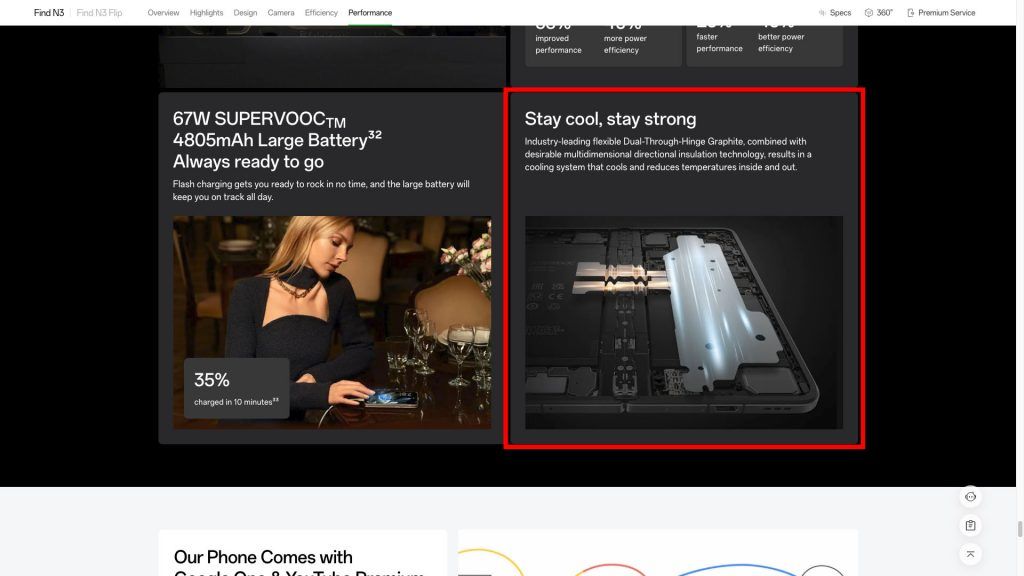Switch to the Find N3 Flip page
The height and width of the screenshot is (576, 1024).
tap(99, 13)
